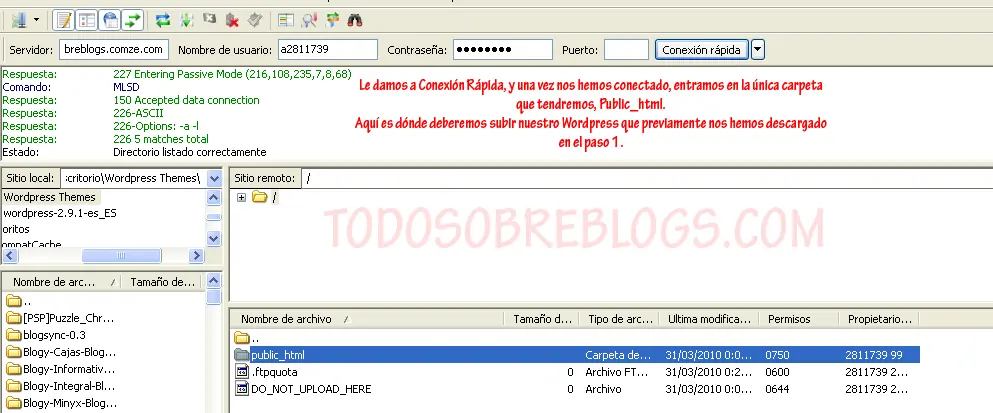This screenshot has height=413, width=993.
Task: Select Blogy-Minyx-Blog... local folder
Action: (x=61, y=403)
